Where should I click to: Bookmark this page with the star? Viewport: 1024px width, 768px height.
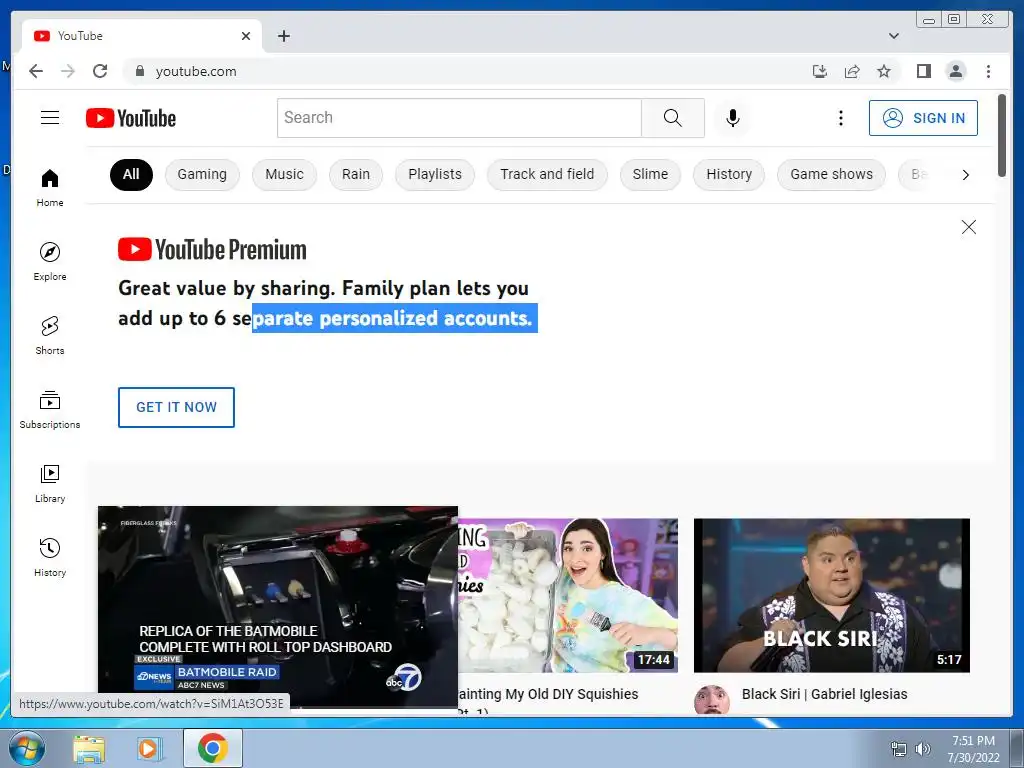coord(884,71)
